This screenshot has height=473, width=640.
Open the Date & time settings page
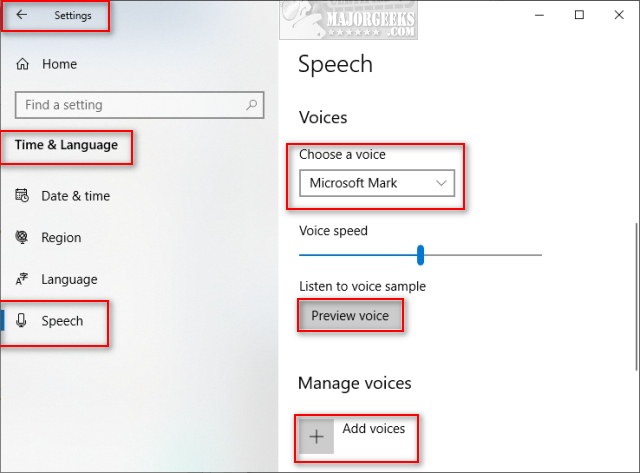(x=75, y=196)
